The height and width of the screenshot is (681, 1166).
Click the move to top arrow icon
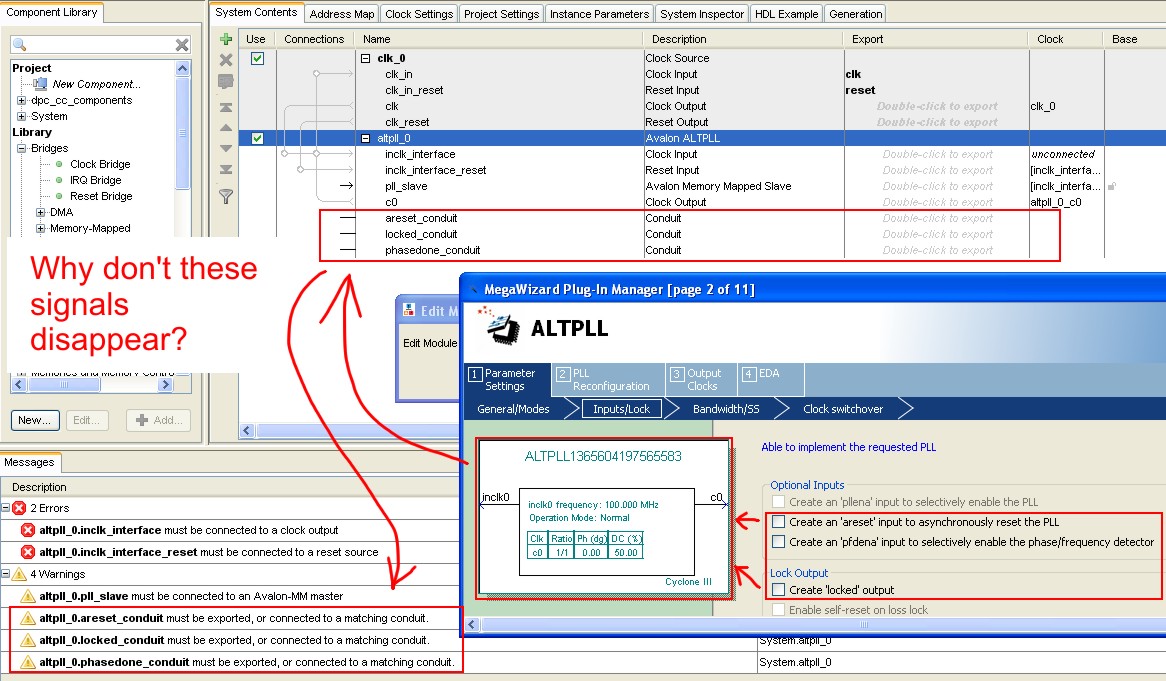[x=226, y=107]
